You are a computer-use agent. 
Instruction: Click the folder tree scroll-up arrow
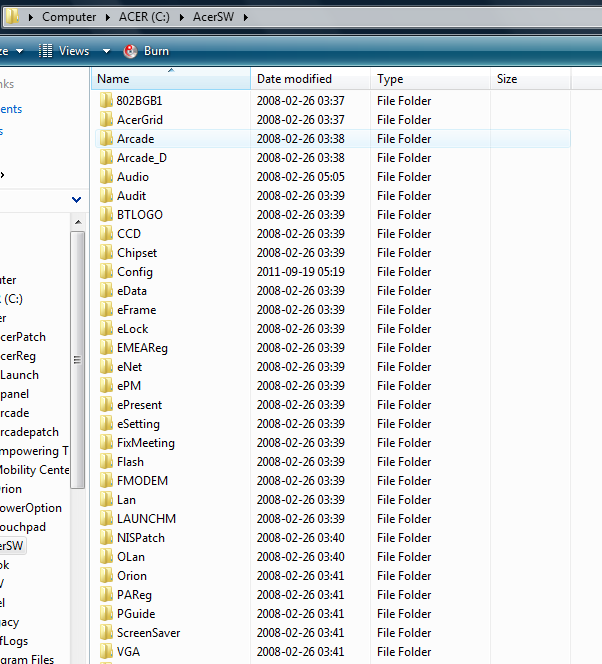[78, 222]
